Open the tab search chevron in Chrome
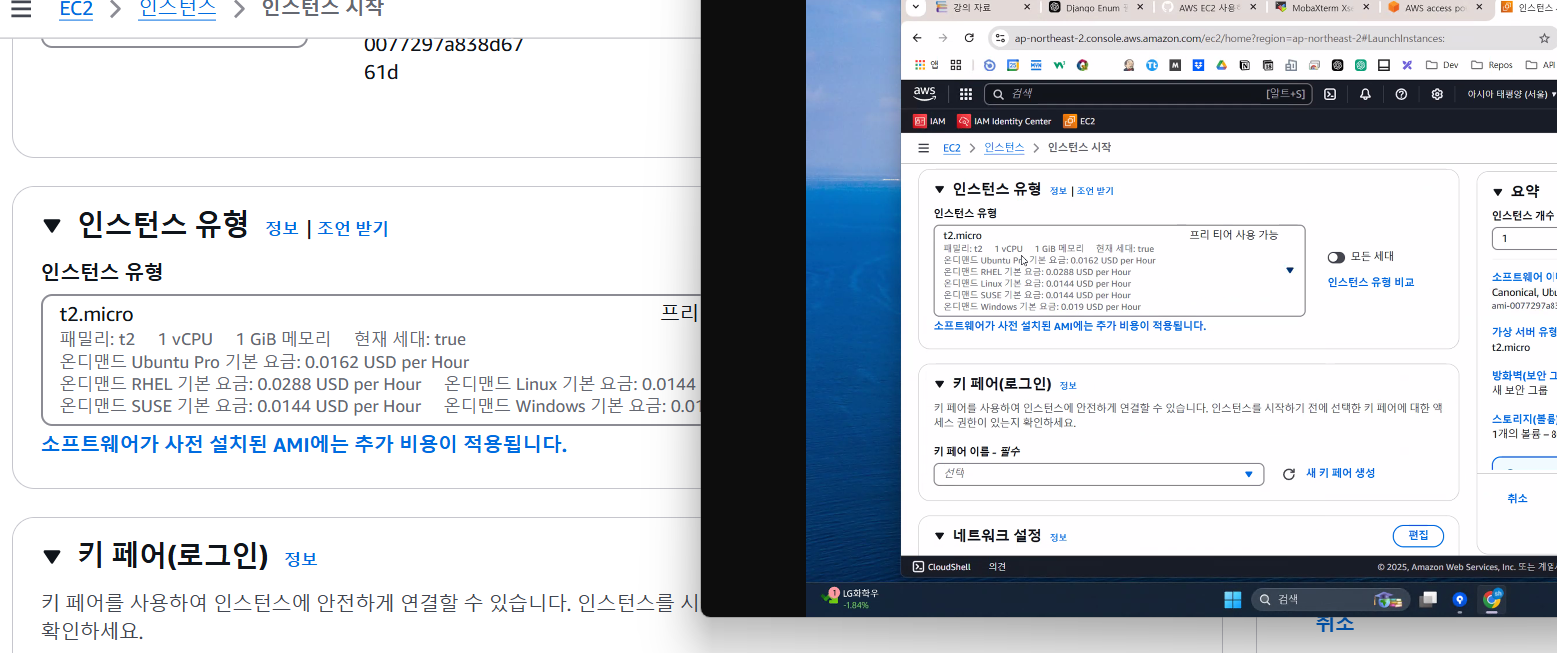Screen dimensions: 1557x653 [915, 7]
